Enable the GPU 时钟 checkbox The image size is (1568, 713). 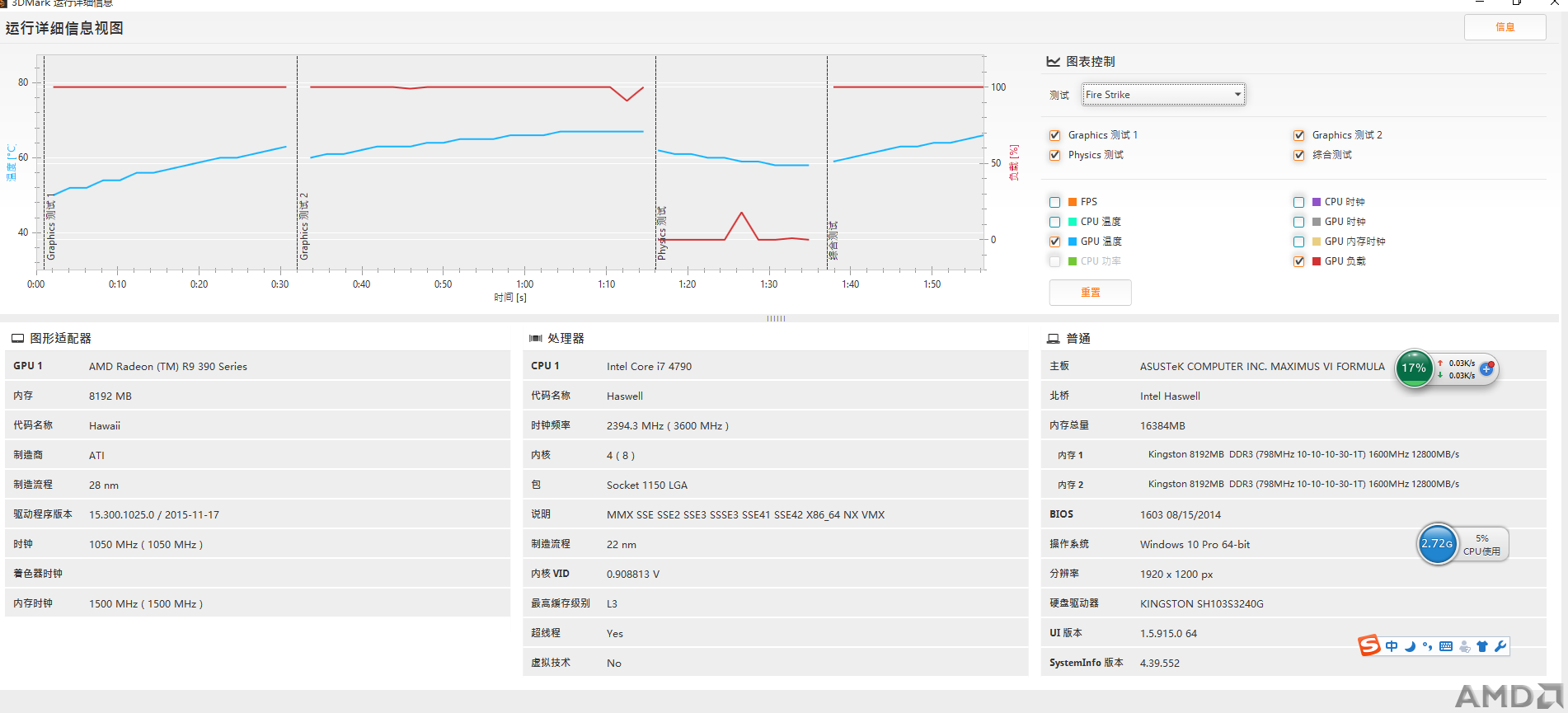[1298, 222]
